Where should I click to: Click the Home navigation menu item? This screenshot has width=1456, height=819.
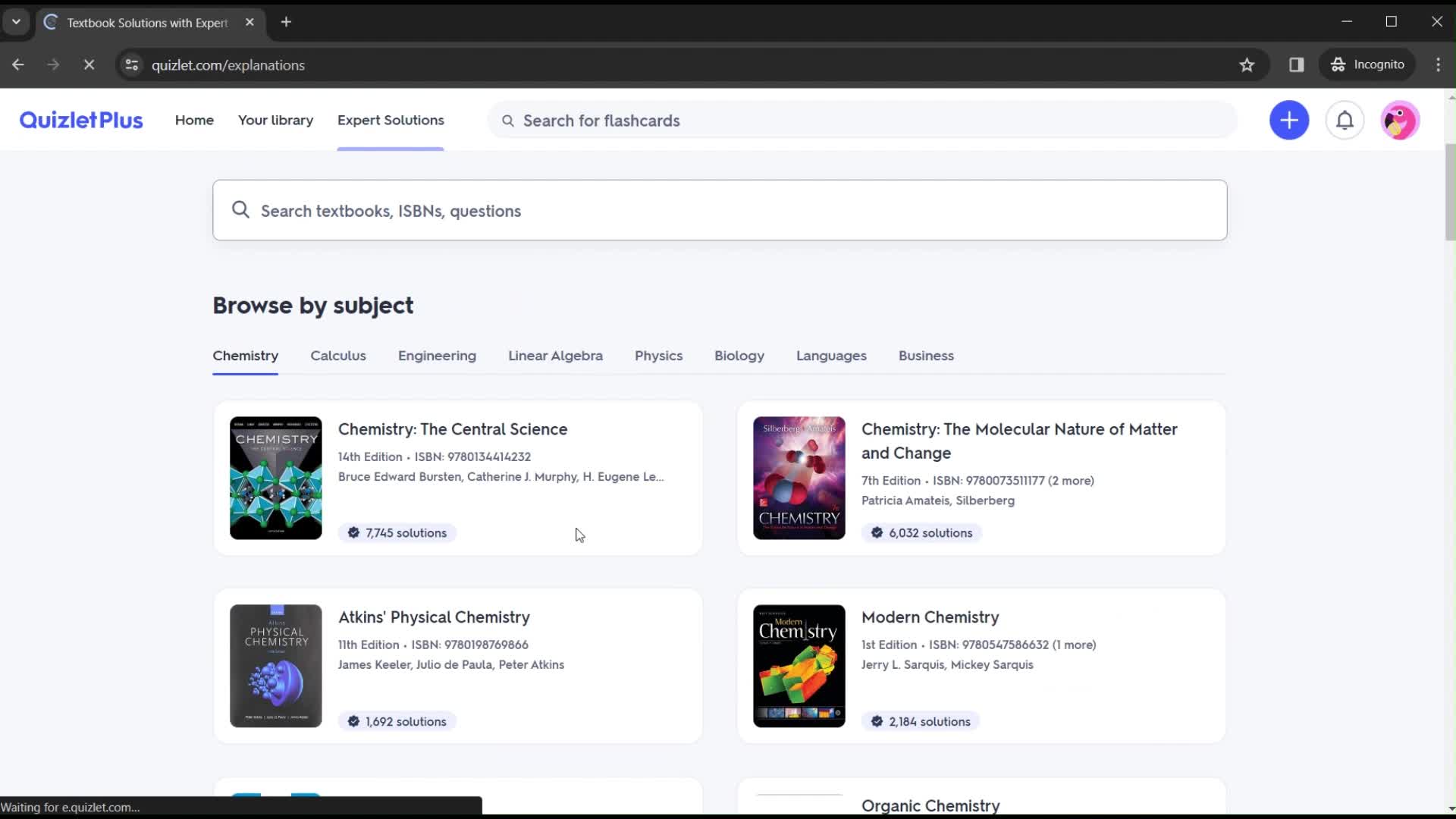[x=194, y=120]
